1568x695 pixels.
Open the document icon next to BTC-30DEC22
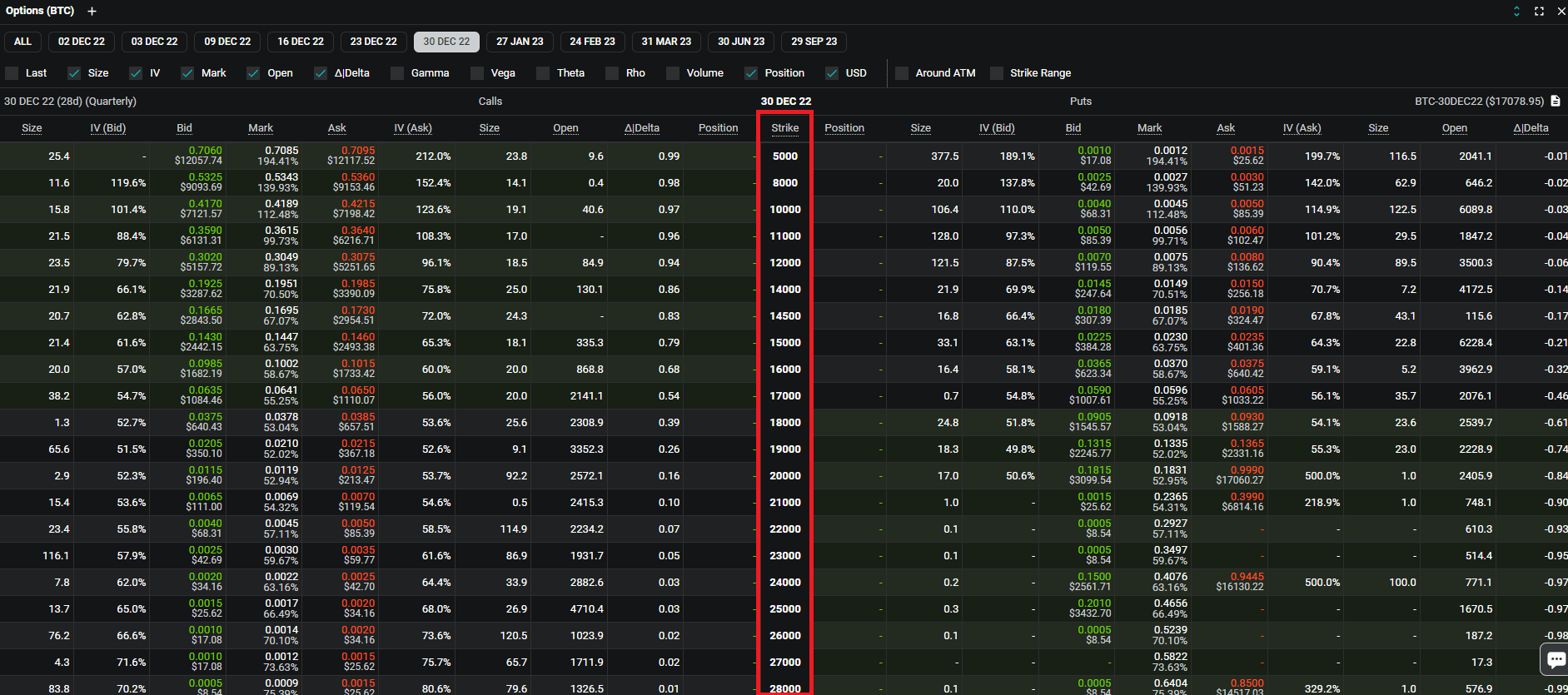click(x=1555, y=102)
